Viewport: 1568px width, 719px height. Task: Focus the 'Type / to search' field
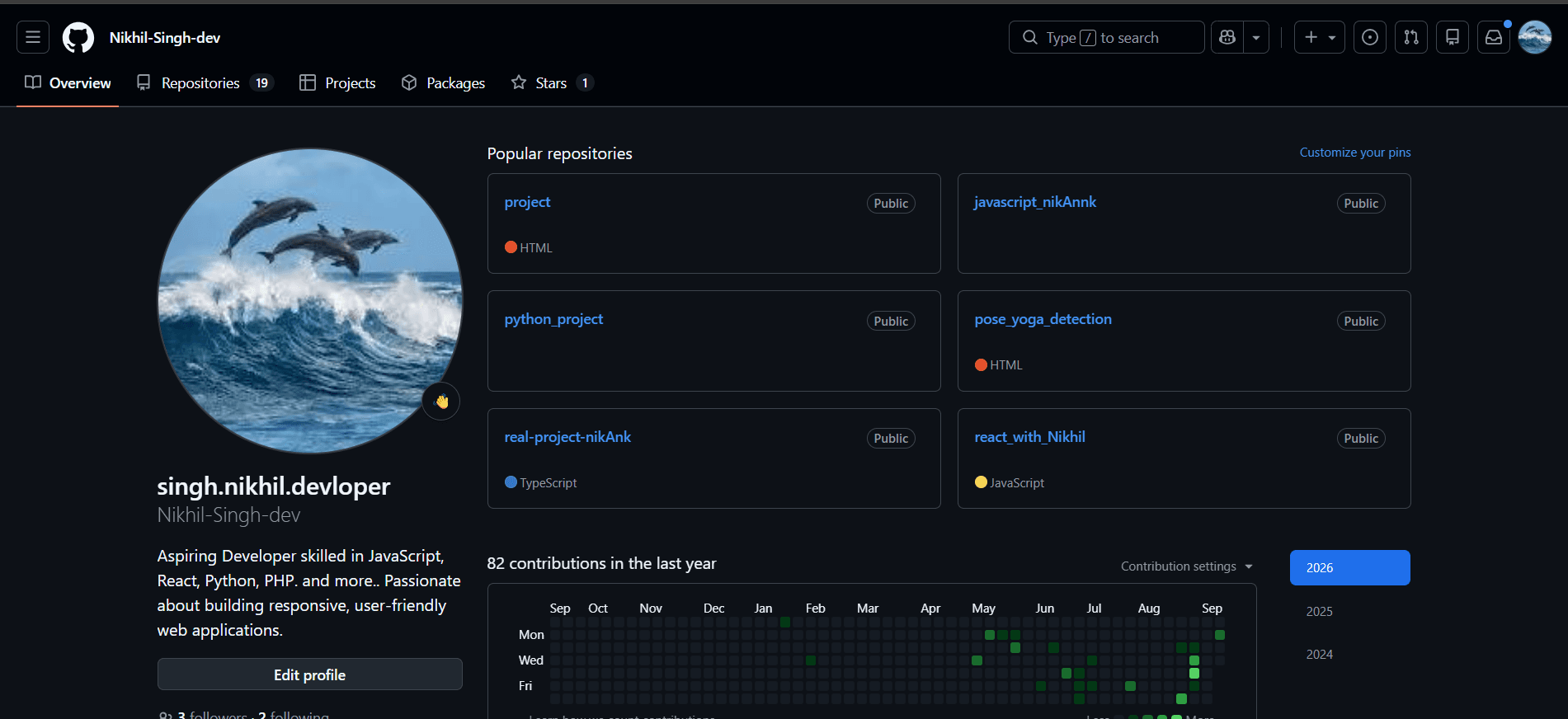(1106, 37)
